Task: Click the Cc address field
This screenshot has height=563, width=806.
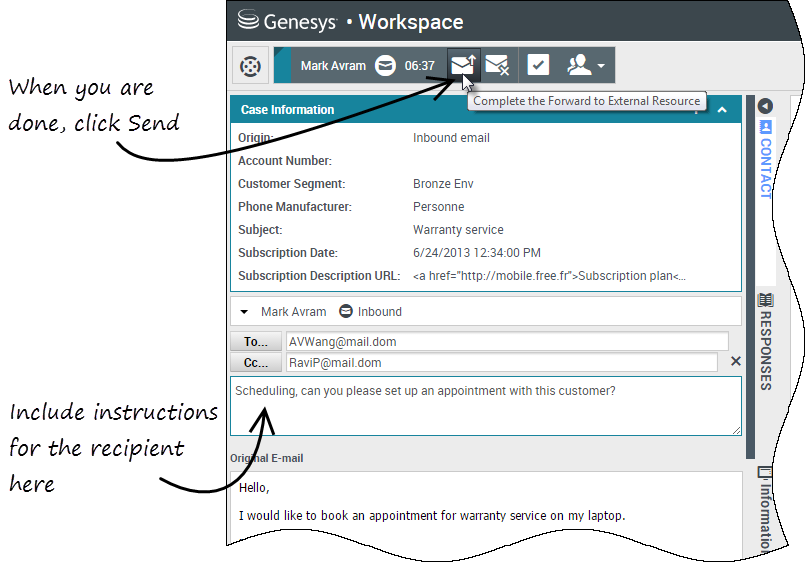Action: [500, 363]
